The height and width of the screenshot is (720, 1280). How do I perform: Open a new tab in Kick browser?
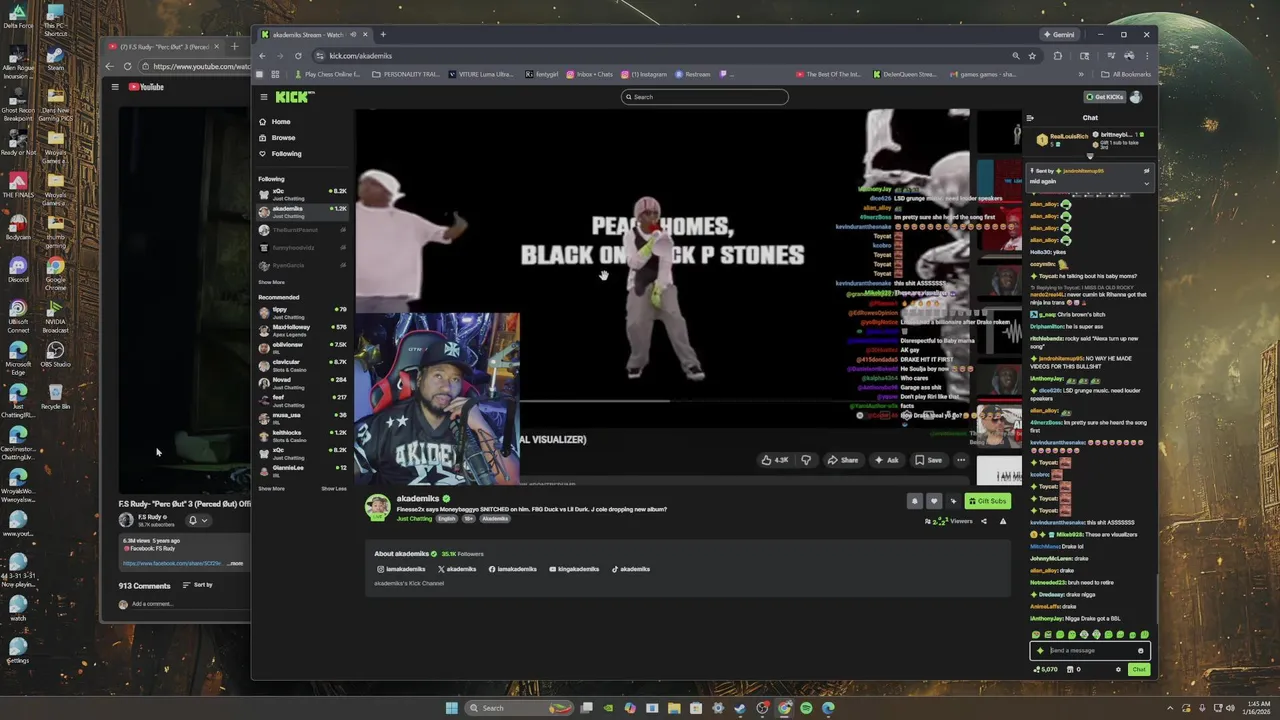(x=382, y=35)
